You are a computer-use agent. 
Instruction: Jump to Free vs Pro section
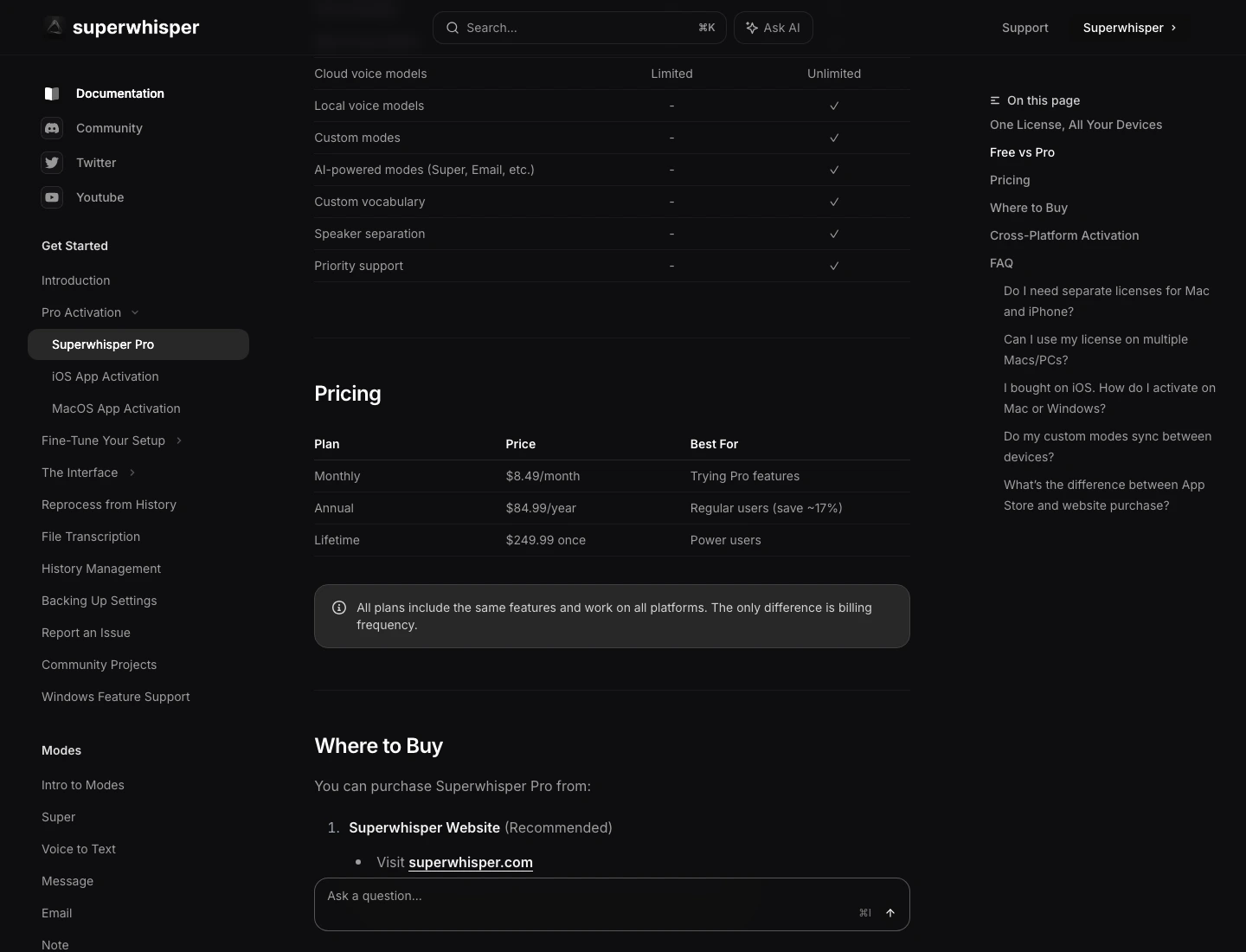tap(1023, 152)
